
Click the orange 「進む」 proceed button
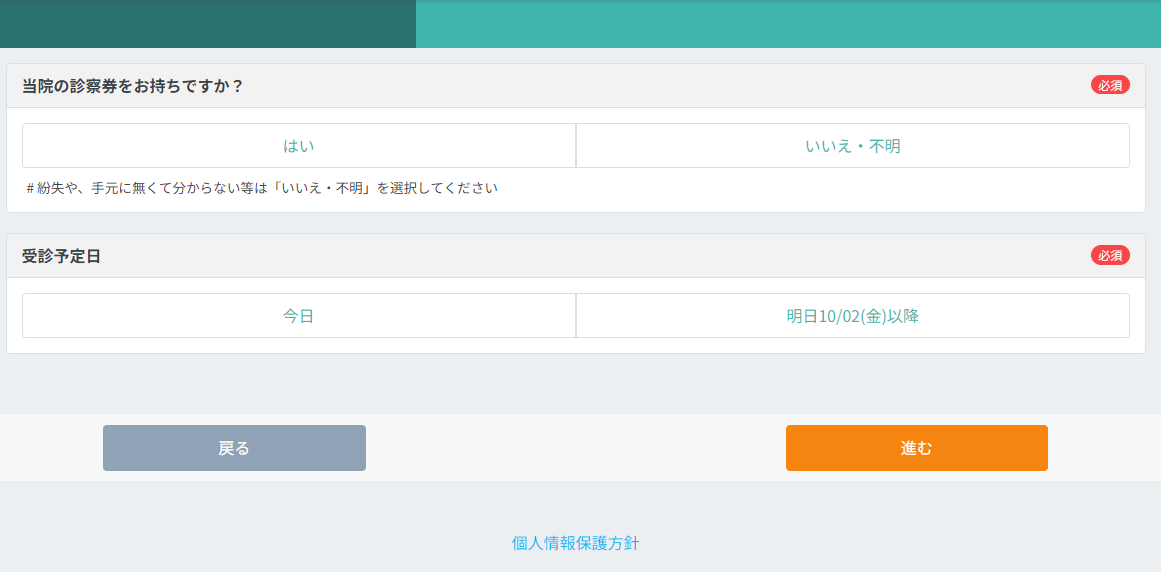(917, 448)
